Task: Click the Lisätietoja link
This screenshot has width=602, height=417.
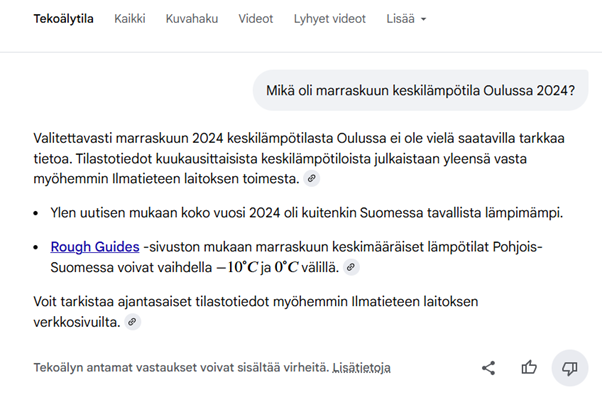Action: pyautogui.click(x=362, y=368)
